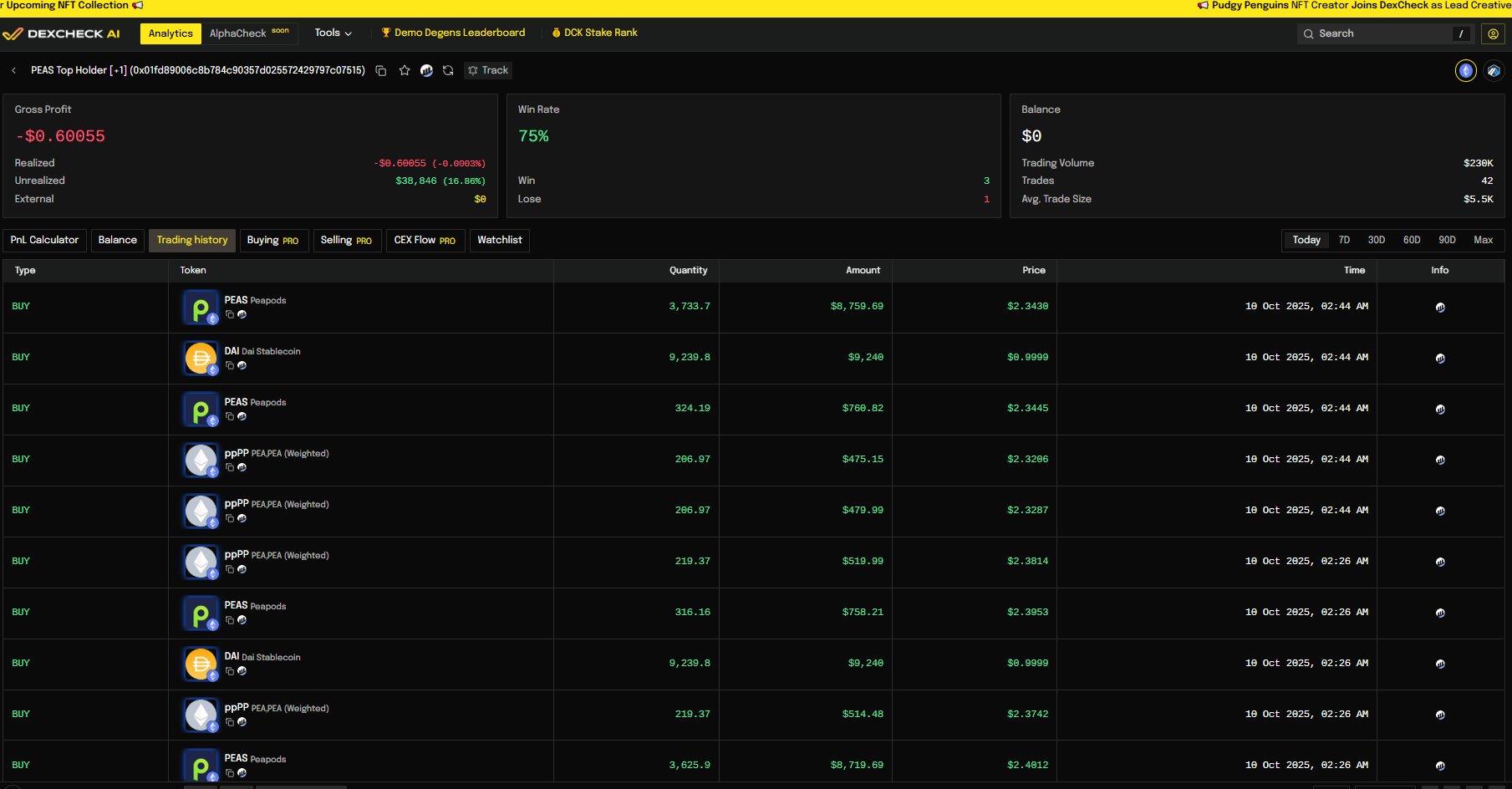Click the DAI Stablecoin token logo
Image resolution: width=1512 pixels, height=789 pixels.
coord(201,359)
